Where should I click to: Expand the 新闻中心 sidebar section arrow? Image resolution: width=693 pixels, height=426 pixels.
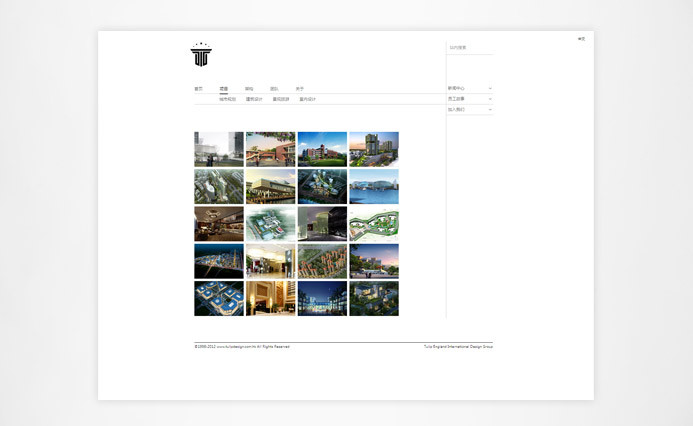tap(490, 88)
